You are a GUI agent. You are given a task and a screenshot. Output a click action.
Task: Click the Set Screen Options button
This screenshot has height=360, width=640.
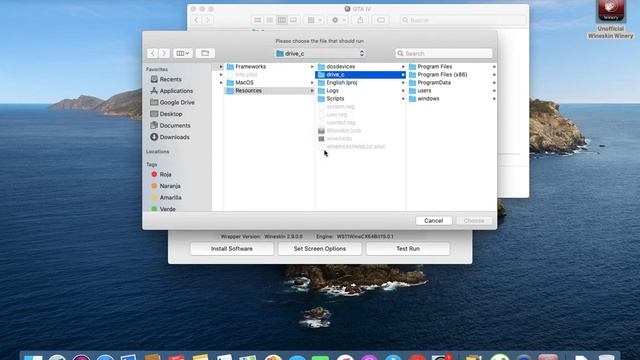pyautogui.click(x=320, y=249)
